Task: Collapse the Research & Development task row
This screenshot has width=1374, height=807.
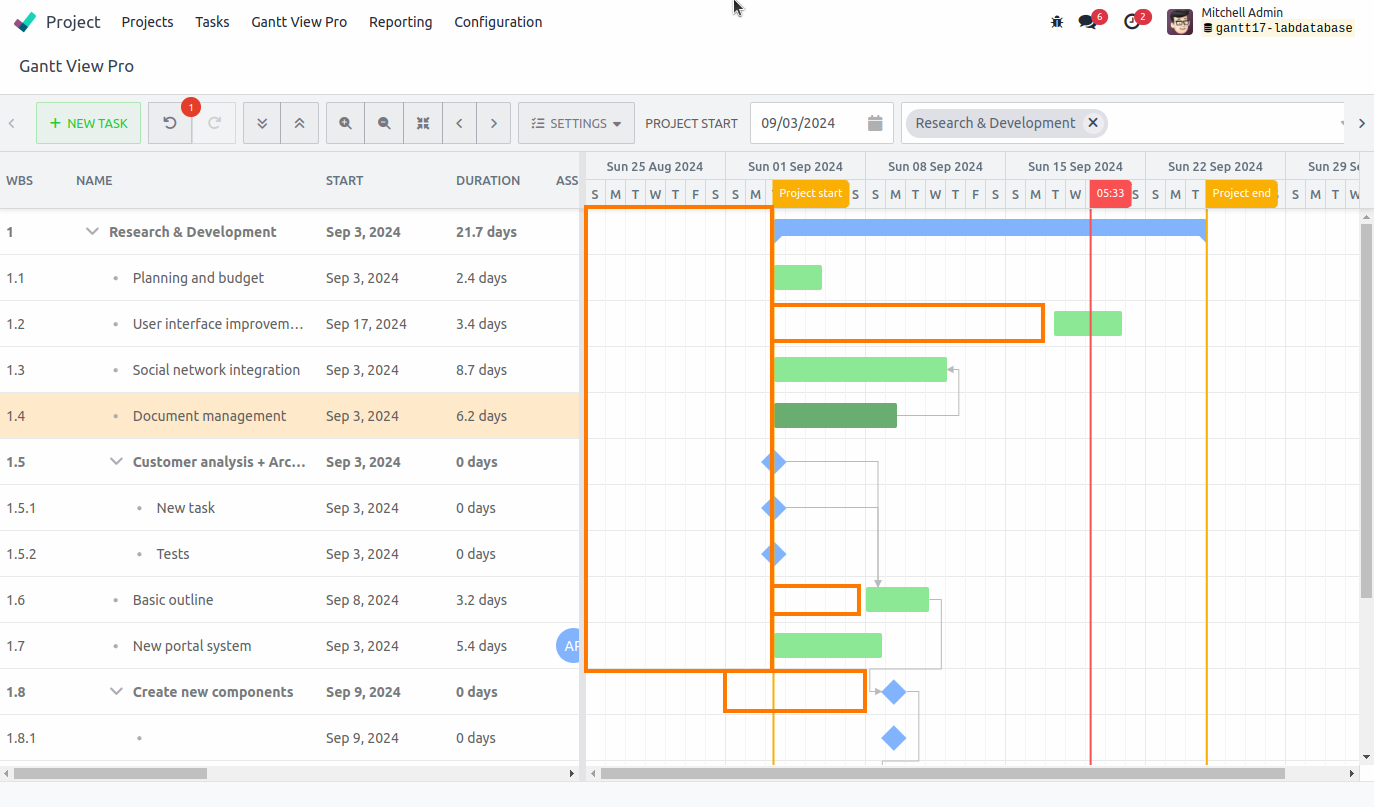Action: tap(91, 231)
